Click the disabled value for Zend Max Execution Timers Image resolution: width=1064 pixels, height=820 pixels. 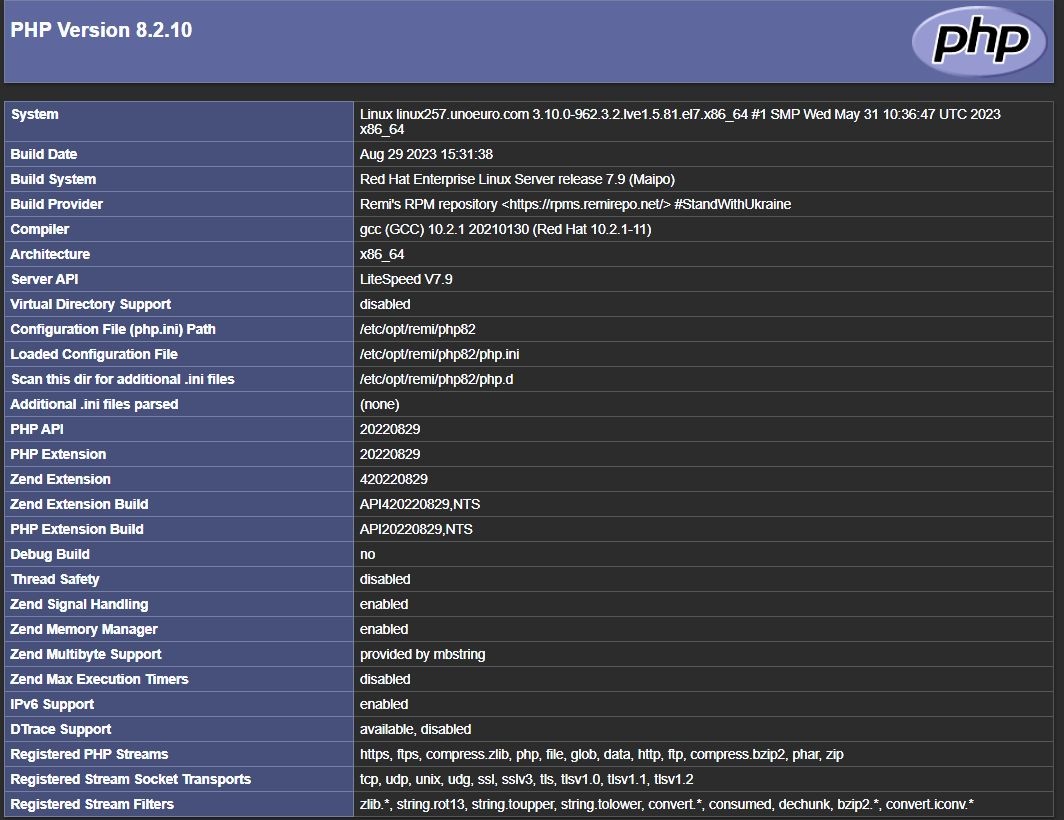(385, 679)
